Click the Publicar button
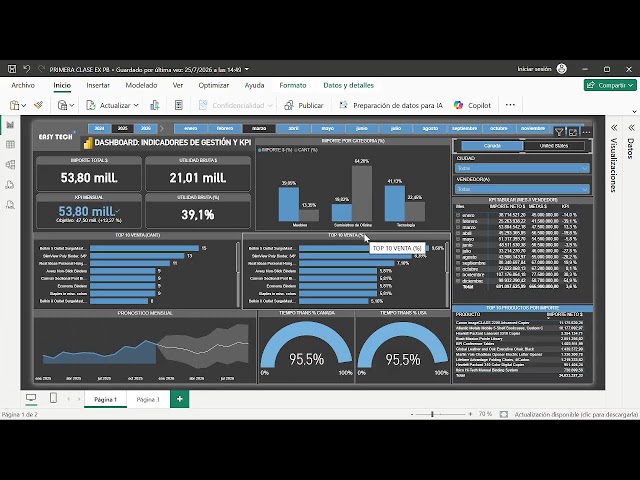 click(x=304, y=105)
